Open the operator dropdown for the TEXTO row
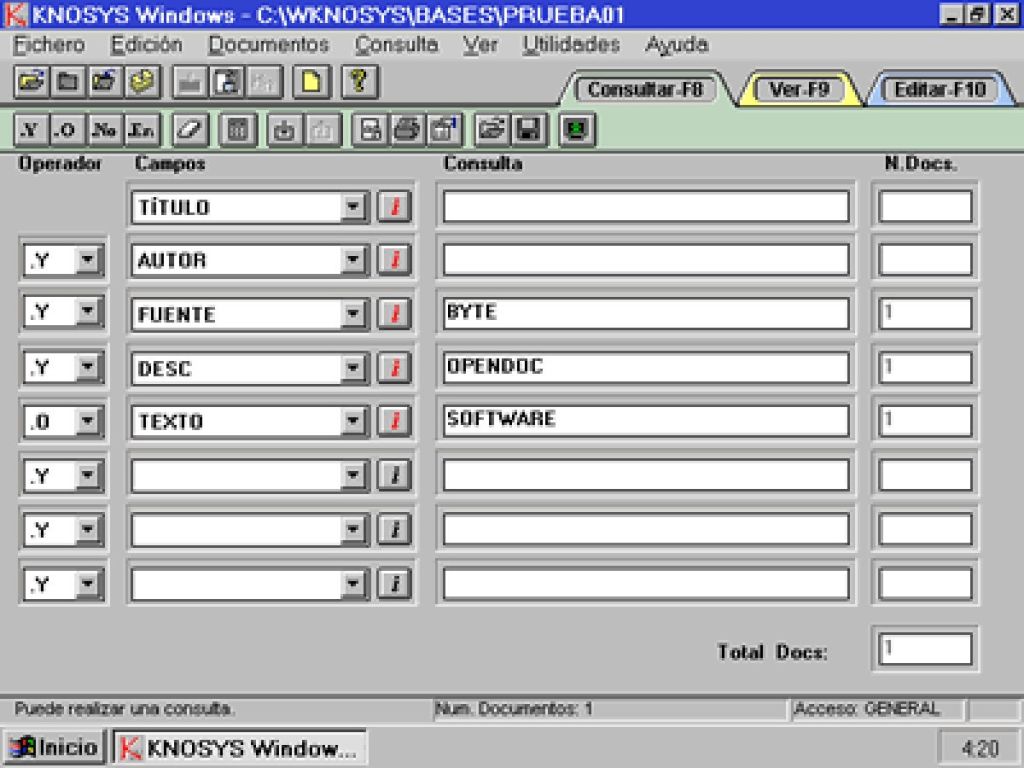Screen dimensions: 1024x768 [x=88, y=421]
